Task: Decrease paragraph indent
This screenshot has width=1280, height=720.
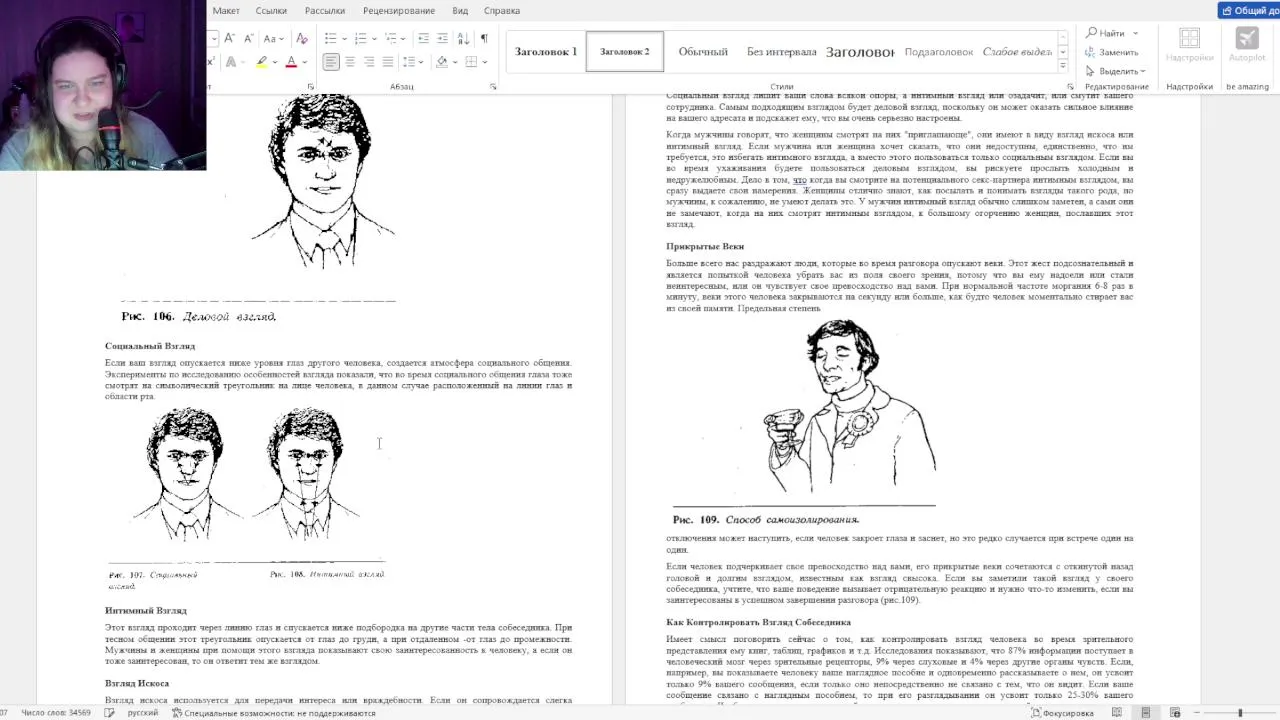Action: (x=423, y=38)
